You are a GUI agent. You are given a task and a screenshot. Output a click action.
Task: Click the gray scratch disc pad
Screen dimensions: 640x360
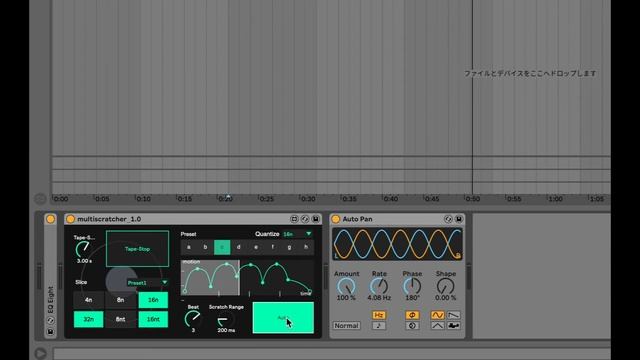(121, 282)
